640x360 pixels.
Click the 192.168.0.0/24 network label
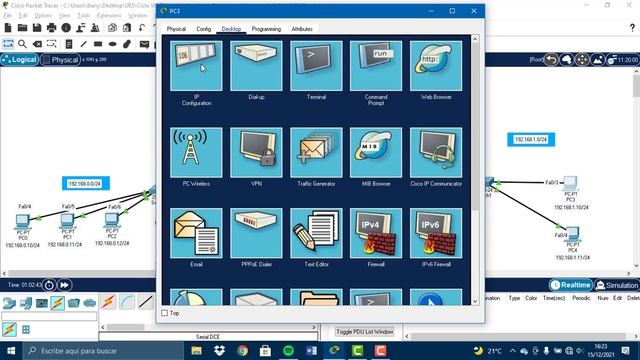(85, 184)
